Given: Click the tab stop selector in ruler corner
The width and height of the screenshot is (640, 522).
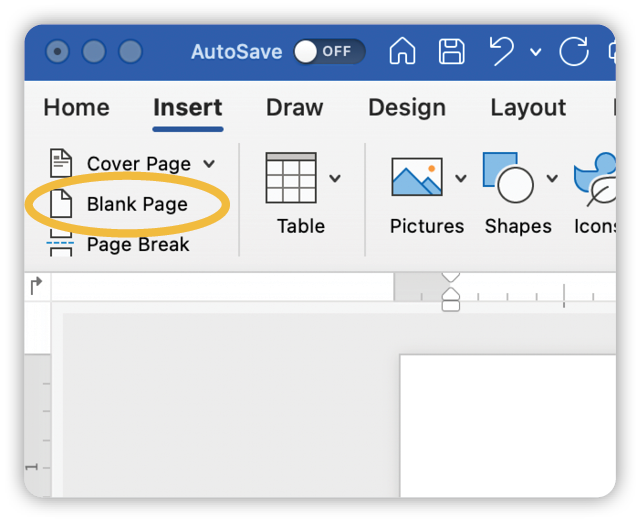Looking at the screenshot, I should click(x=37, y=285).
